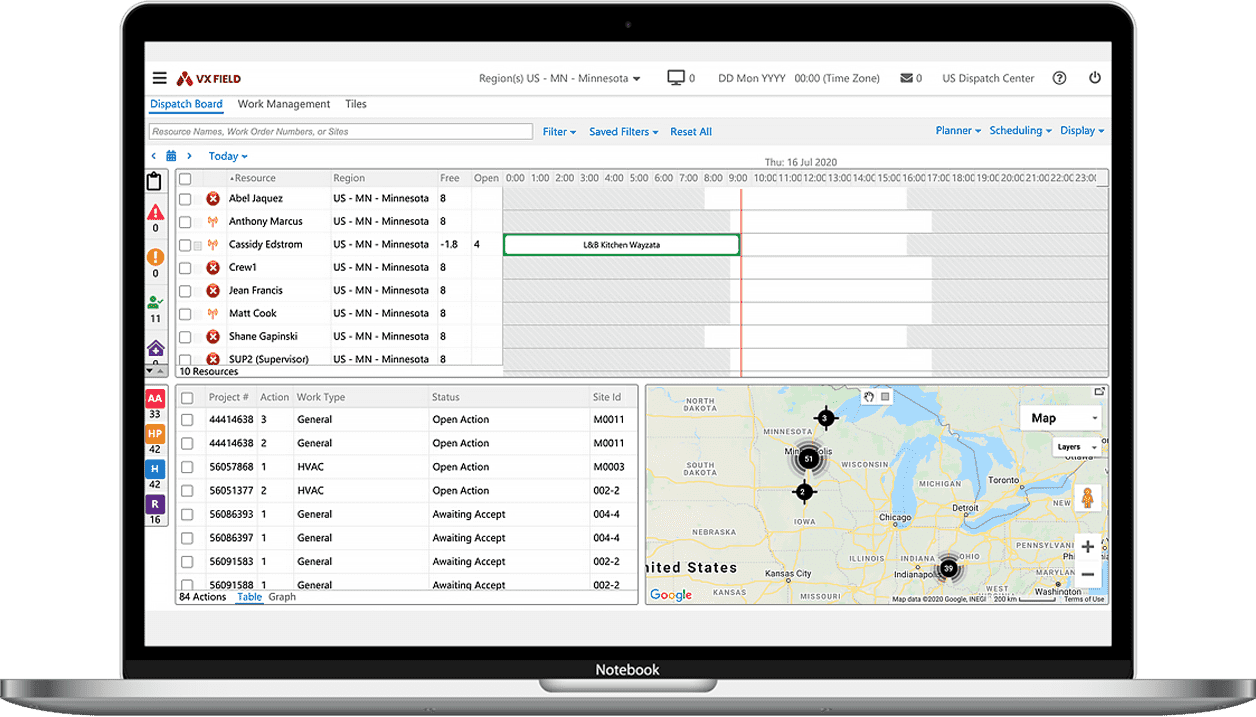Image resolution: width=1256 pixels, height=717 pixels.
Task: Click Abel Jaquez red offline status icon
Action: pos(213,198)
